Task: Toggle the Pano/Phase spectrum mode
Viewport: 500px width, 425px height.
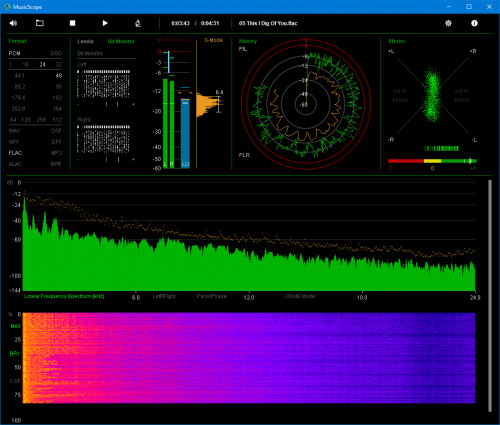Action: pyautogui.click(x=211, y=296)
